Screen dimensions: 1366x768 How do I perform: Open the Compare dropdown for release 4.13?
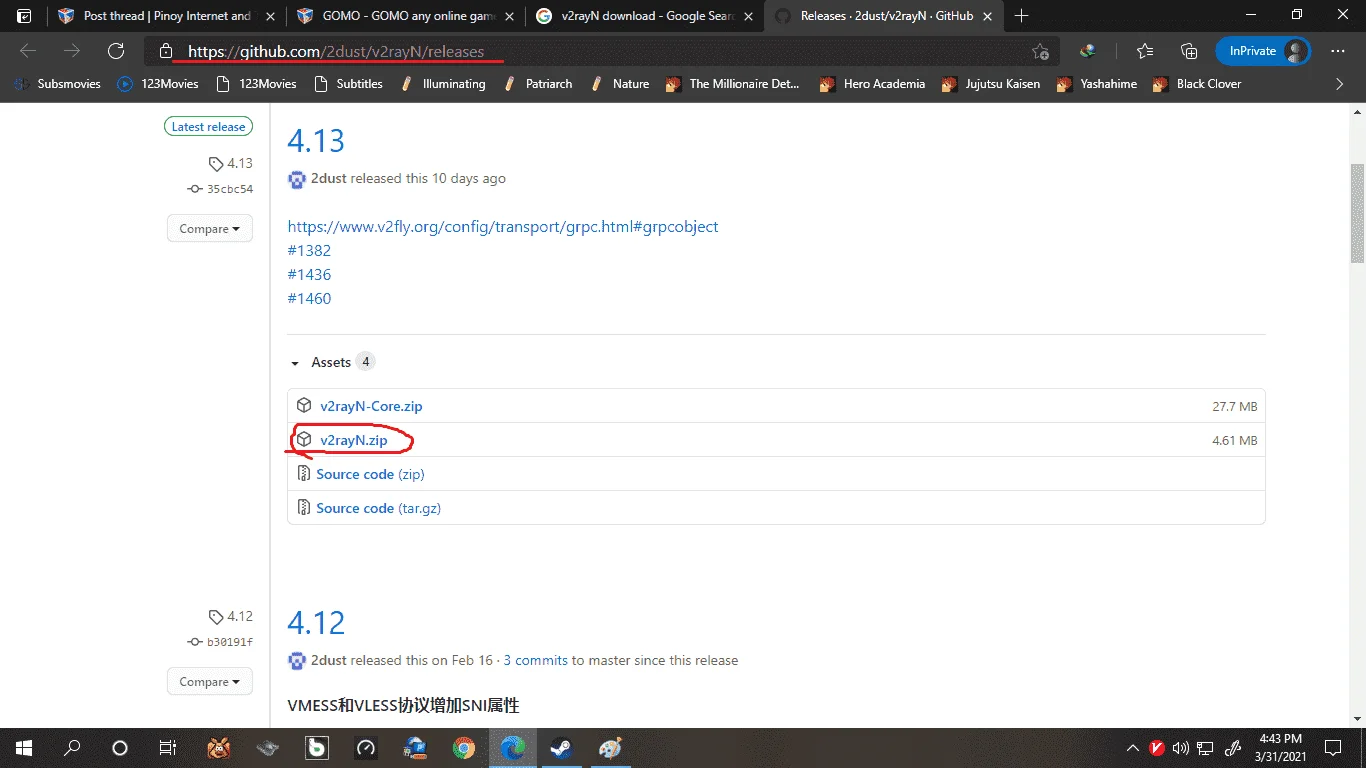[210, 229]
